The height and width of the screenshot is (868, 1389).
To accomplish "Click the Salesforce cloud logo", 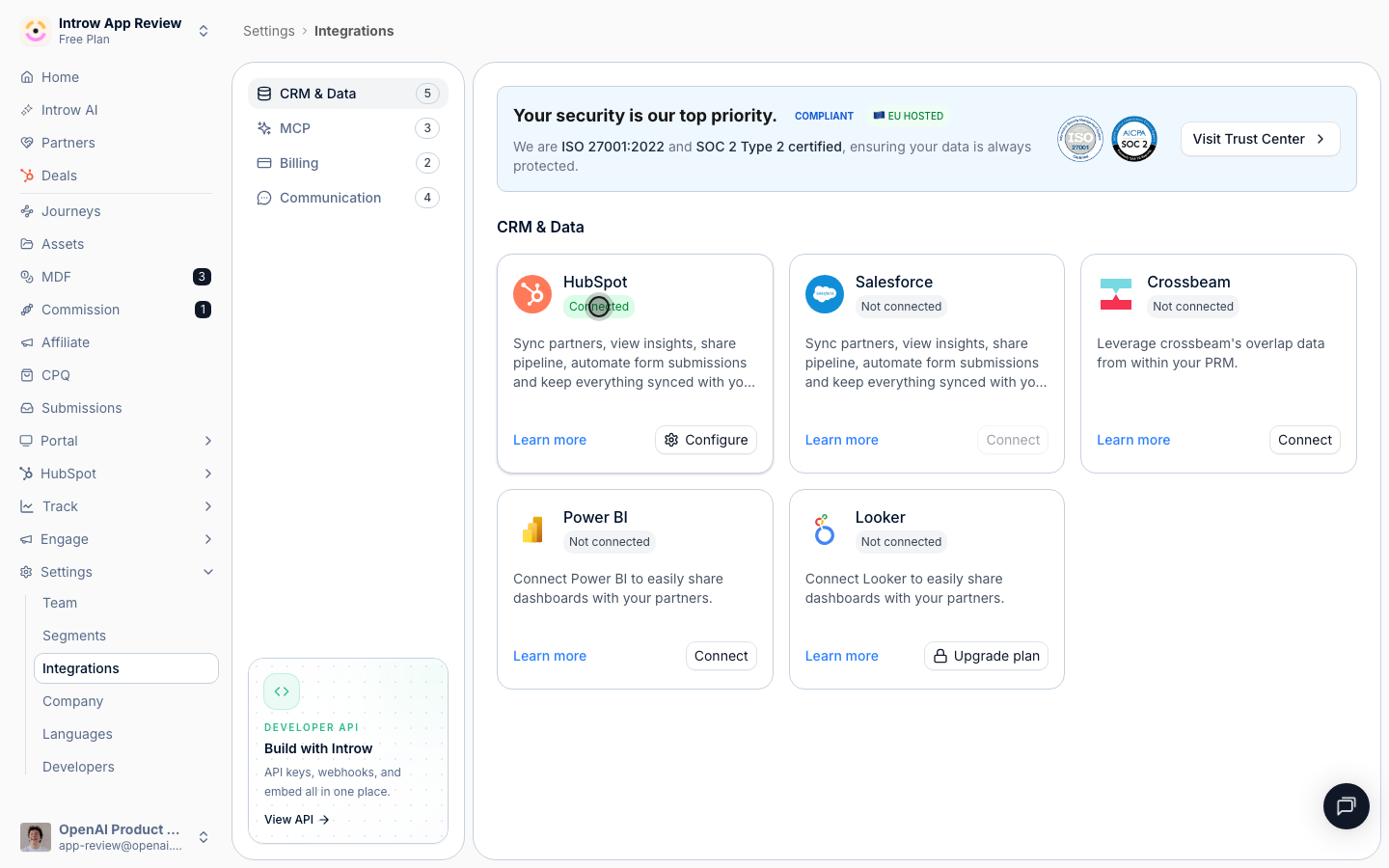I will pos(825,294).
